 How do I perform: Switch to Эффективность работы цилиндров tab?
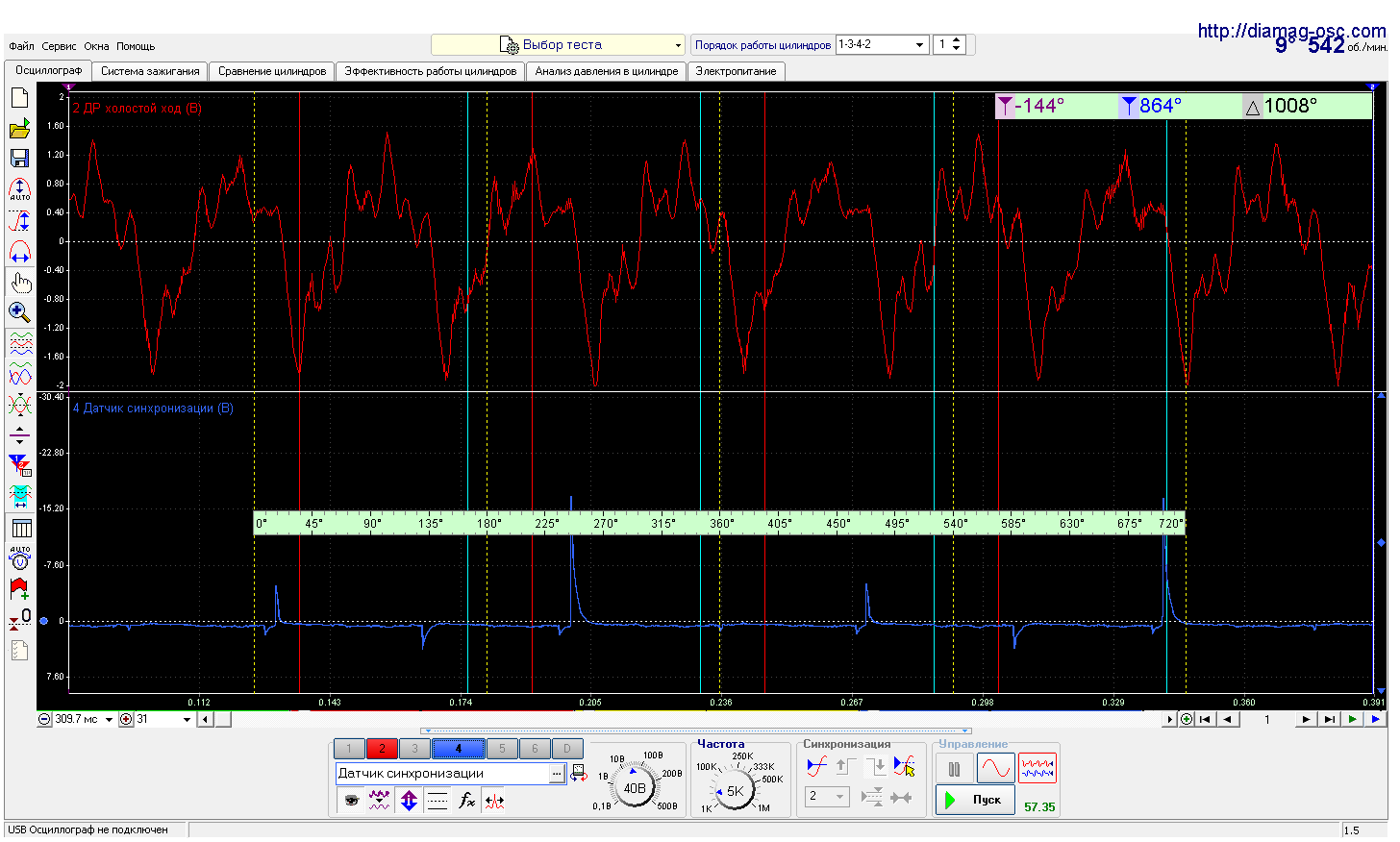pyautogui.click(x=431, y=71)
